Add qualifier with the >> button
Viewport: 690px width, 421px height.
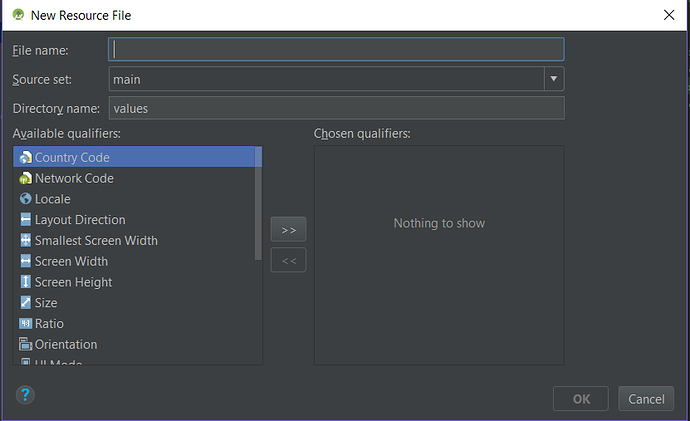[288, 229]
